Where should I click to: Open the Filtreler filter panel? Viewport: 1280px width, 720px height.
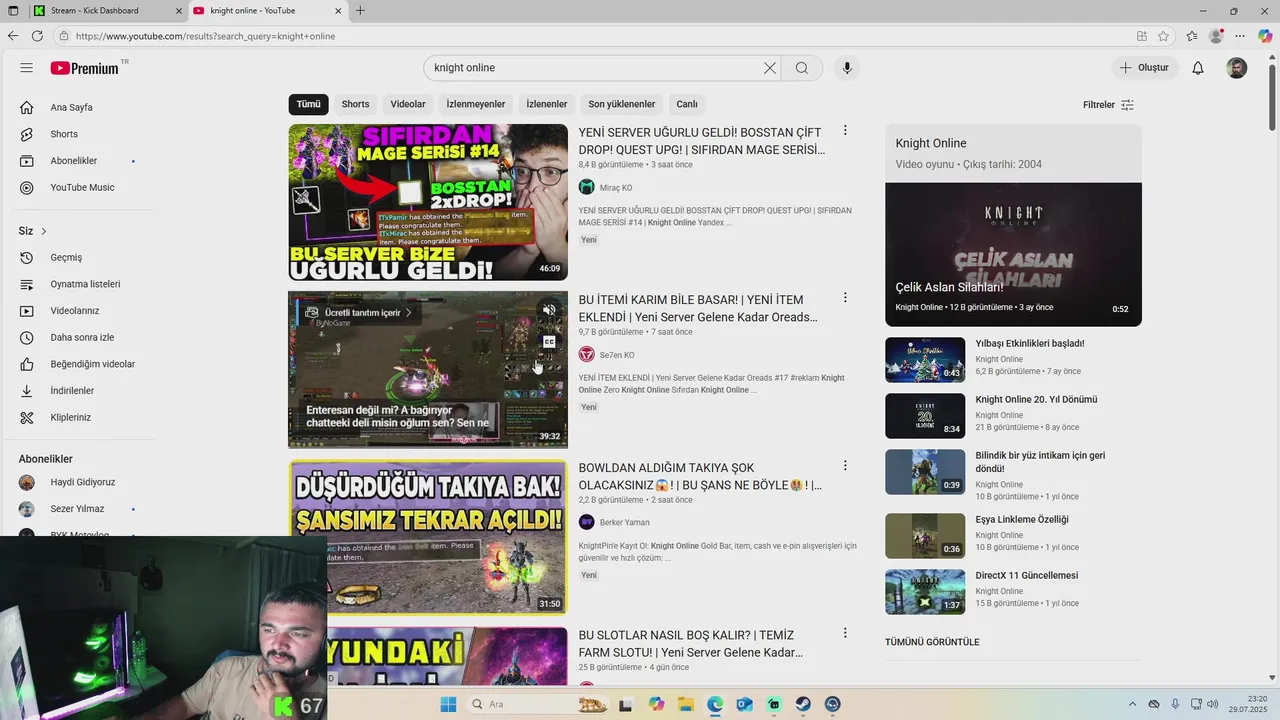pos(1108,105)
